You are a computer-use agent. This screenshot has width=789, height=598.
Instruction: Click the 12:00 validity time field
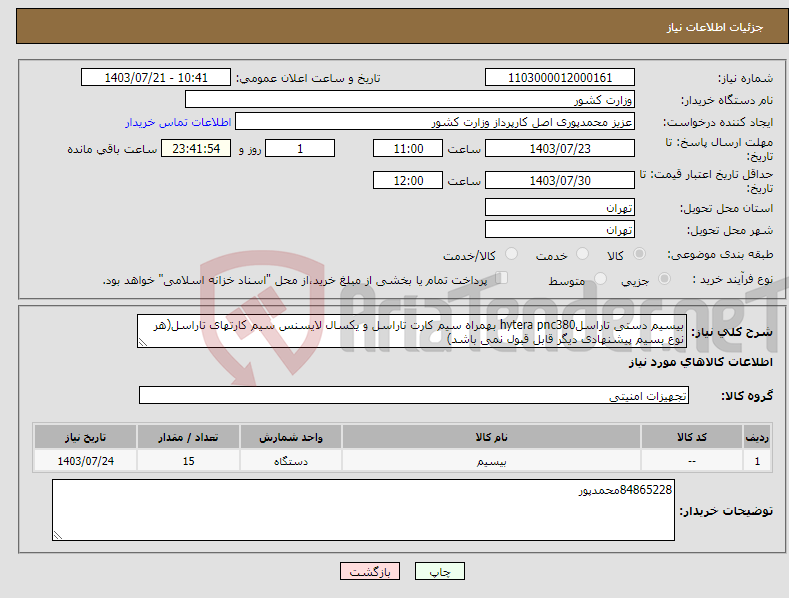(x=408, y=180)
